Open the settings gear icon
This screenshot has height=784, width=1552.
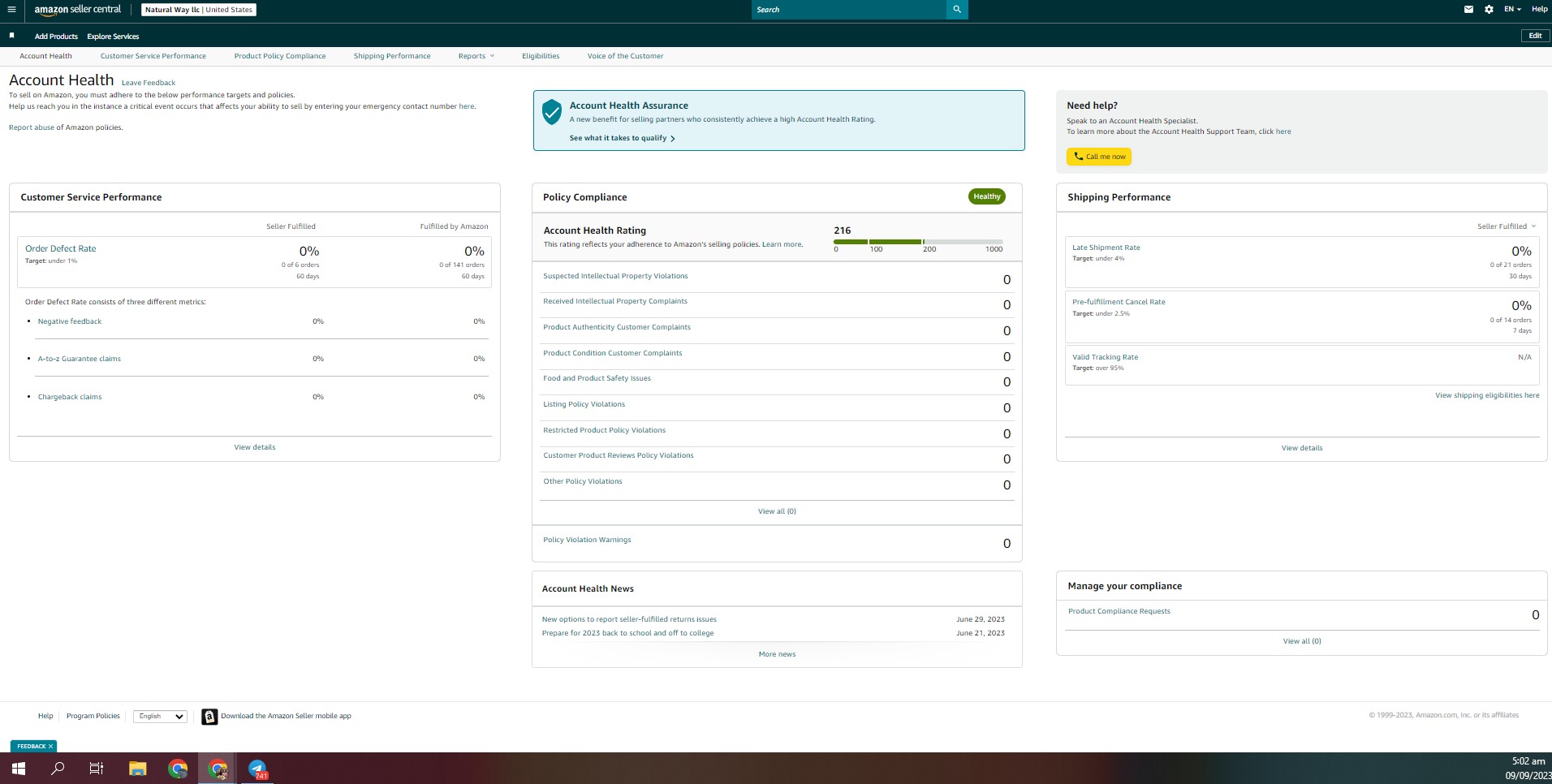coord(1489,10)
